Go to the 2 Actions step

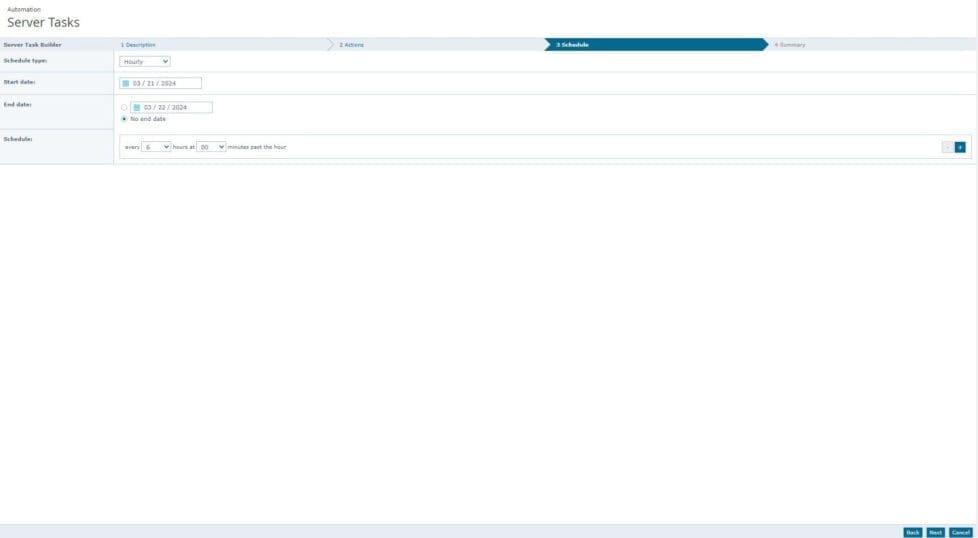pos(351,45)
